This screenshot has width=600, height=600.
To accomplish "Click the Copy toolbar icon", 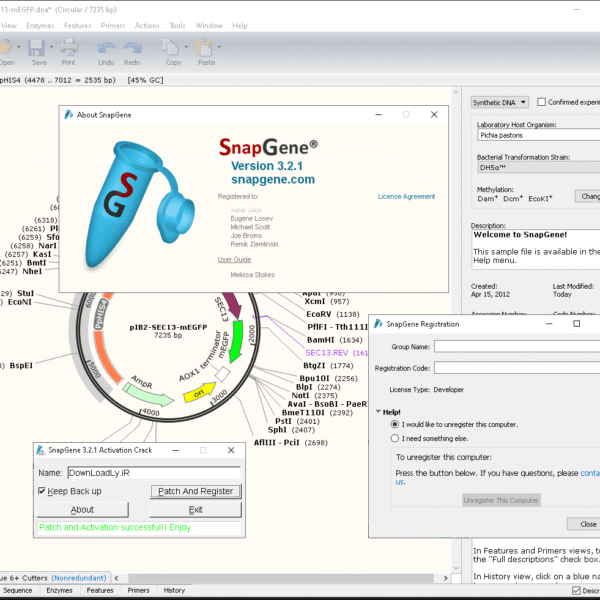I will 170,47.
